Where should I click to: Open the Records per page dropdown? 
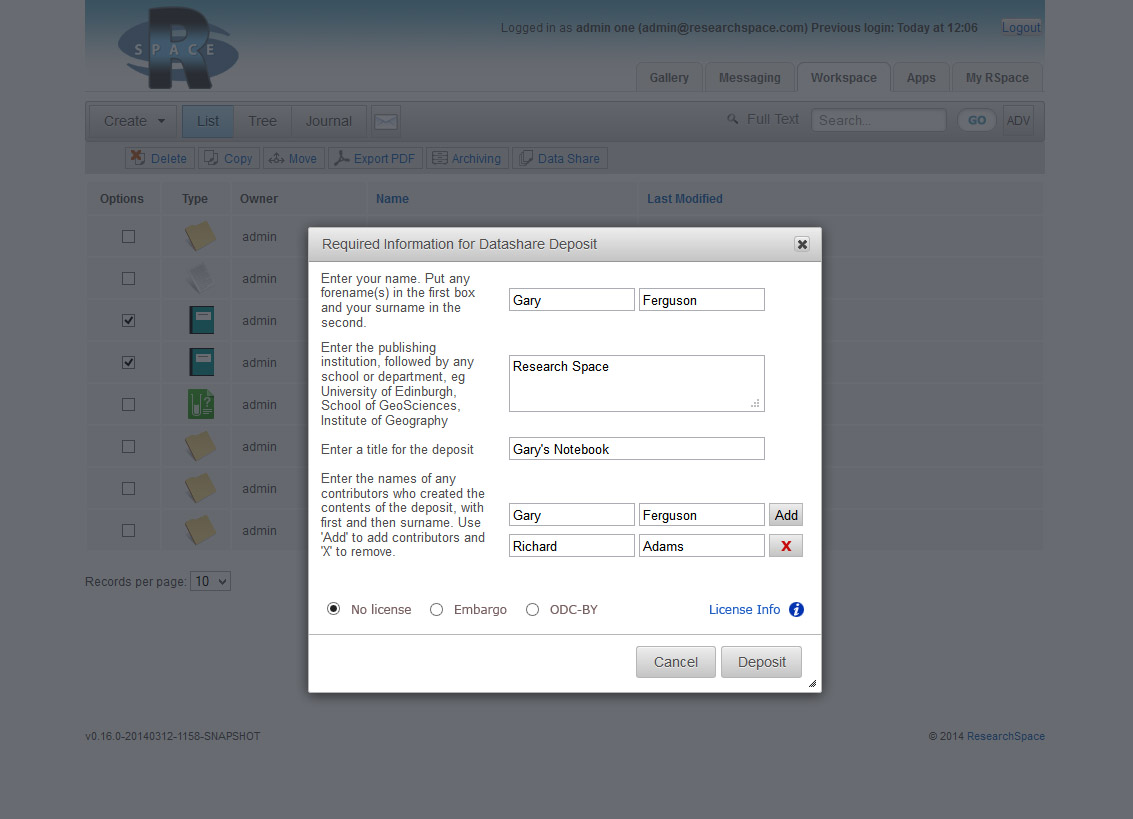click(x=210, y=581)
